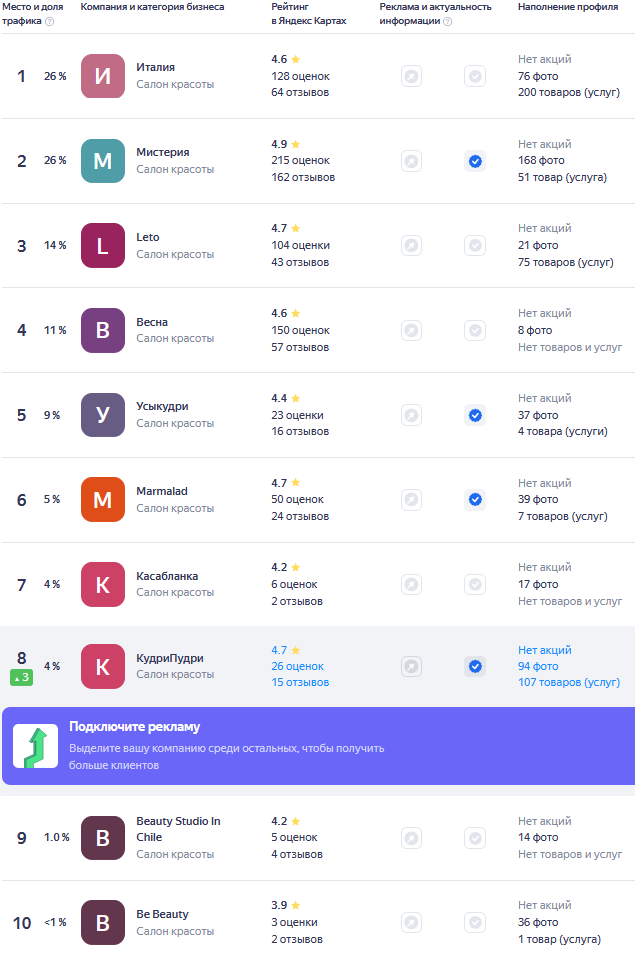Click the blue verified checkmark for Мистерия
635x960 pixels.
(x=475, y=161)
